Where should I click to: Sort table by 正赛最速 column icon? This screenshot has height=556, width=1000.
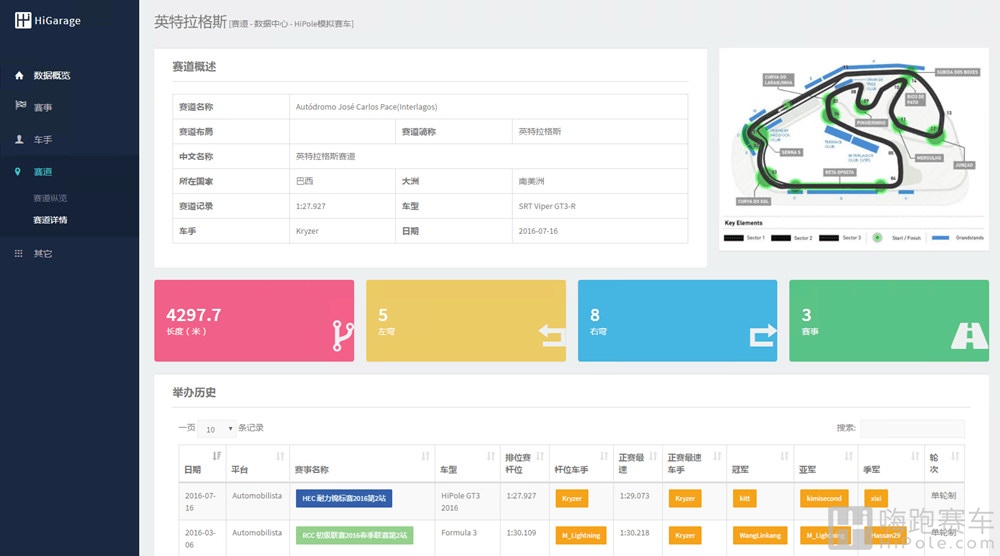(653, 456)
